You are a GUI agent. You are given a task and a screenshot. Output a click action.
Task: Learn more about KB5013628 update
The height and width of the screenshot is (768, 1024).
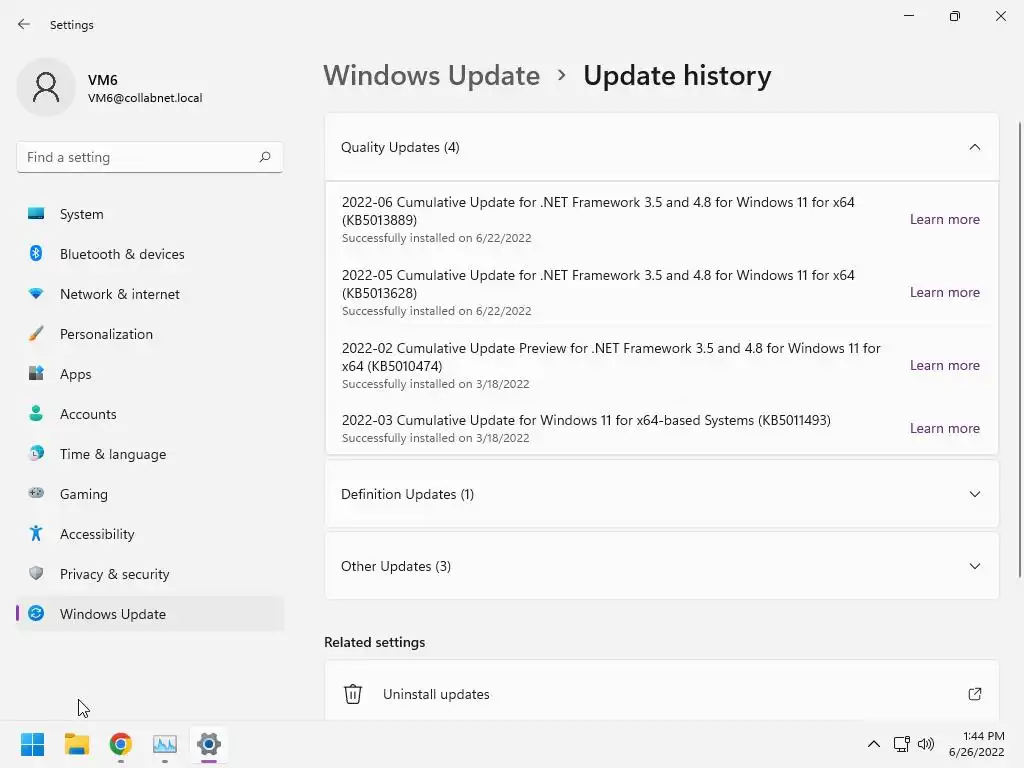944,293
